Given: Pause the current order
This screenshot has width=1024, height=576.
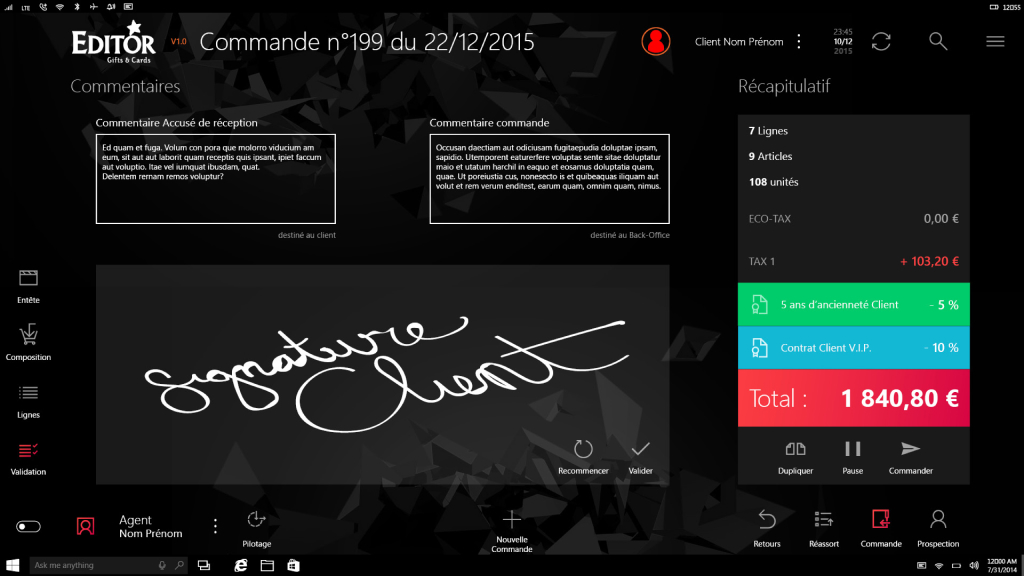Looking at the screenshot, I should (853, 451).
